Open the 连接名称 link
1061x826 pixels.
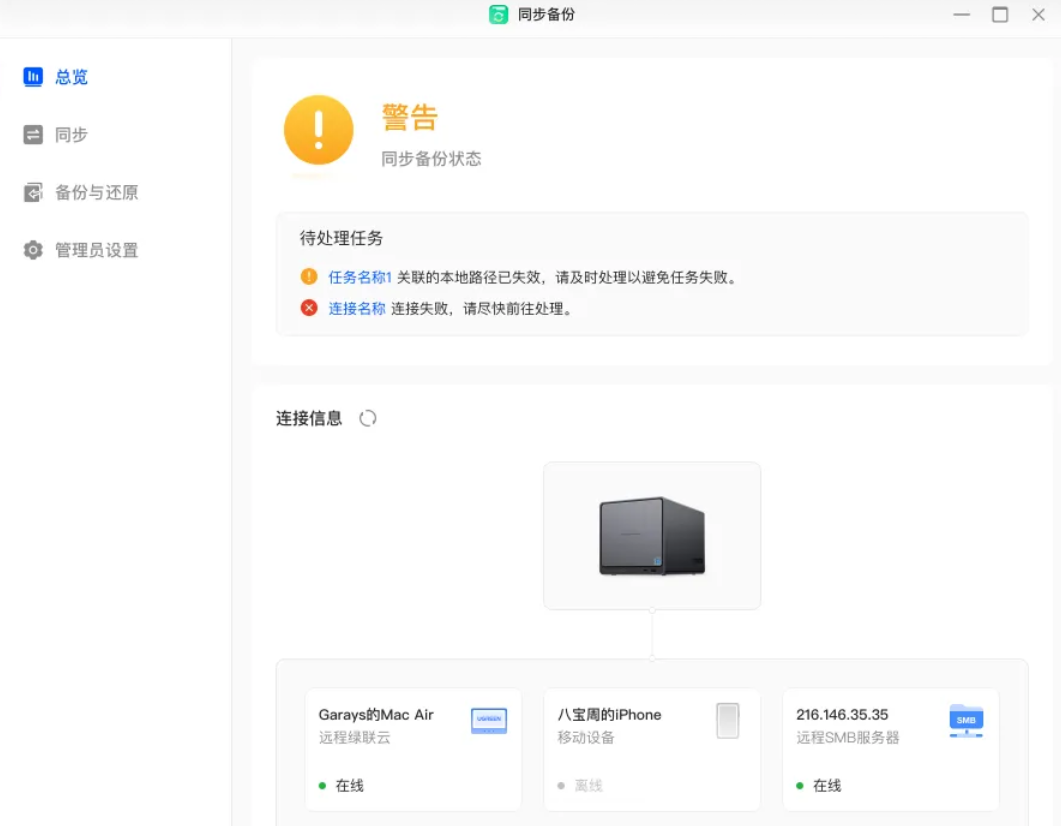coord(357,308)
